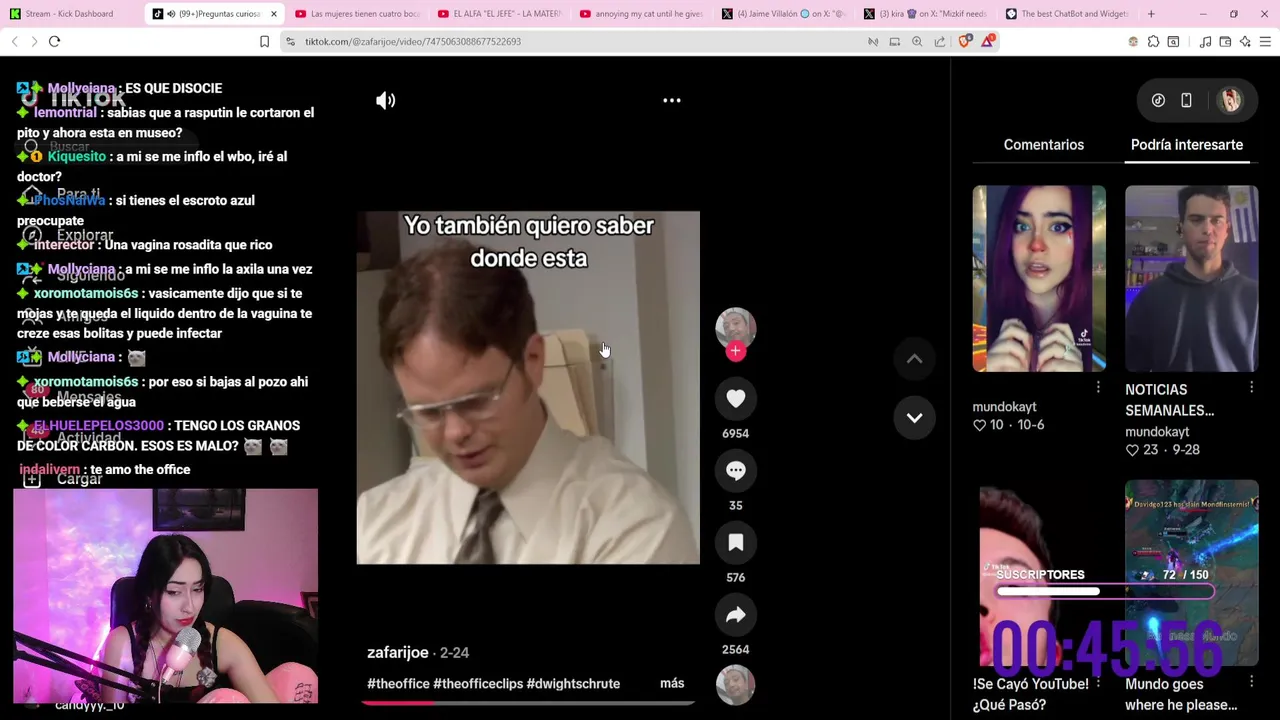Open the purple-haired girl suggested video
This screenshot has height=720, width=1280.
1039,278
